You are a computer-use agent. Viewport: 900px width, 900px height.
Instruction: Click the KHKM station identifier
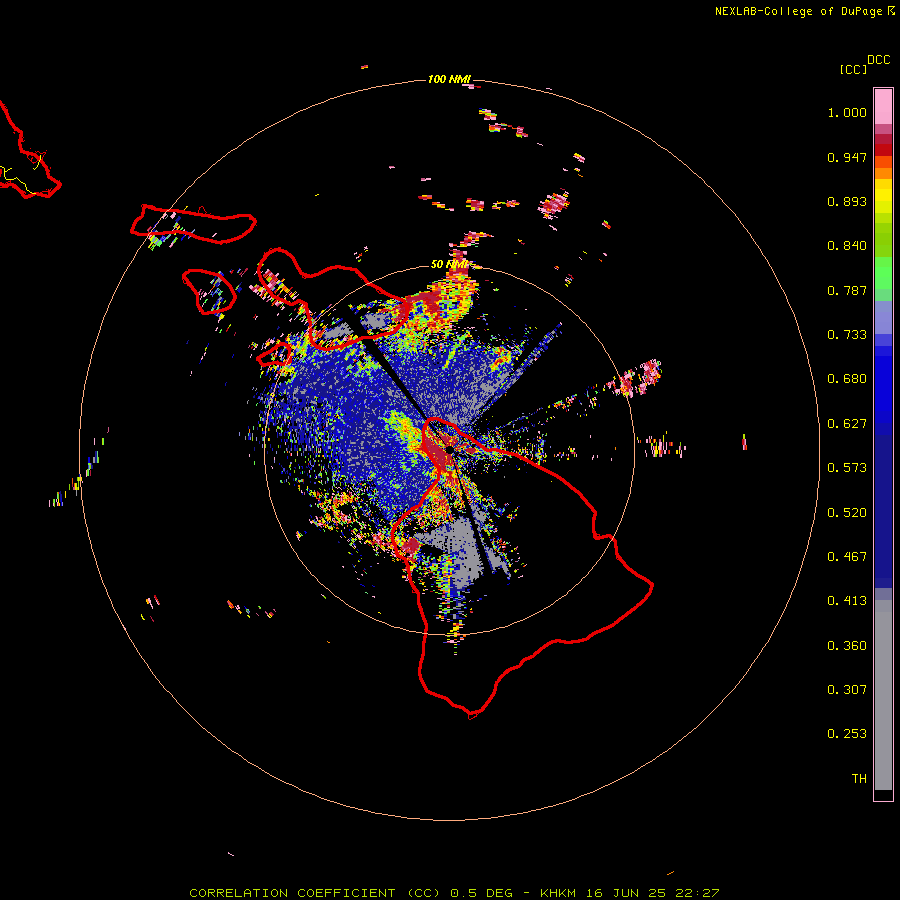point(560,893)
